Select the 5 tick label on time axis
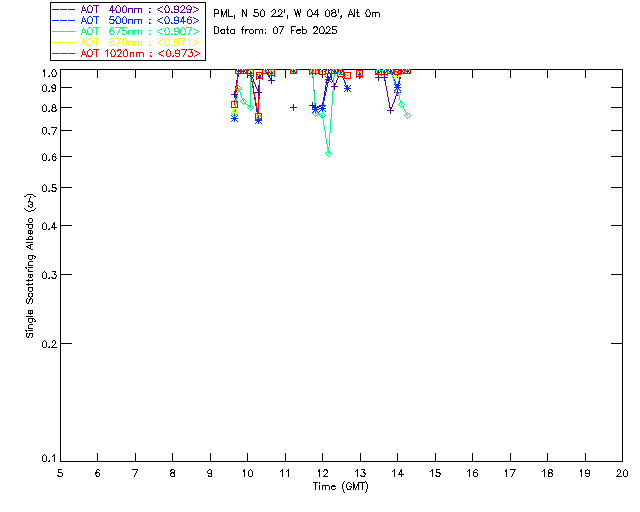Image resolution: width=640 pixels, height=512 pixels. point(60,473)
